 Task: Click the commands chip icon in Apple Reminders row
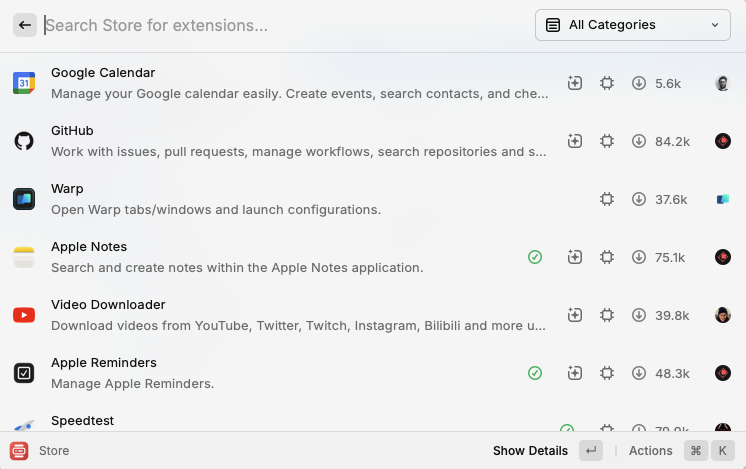(607, 373)
